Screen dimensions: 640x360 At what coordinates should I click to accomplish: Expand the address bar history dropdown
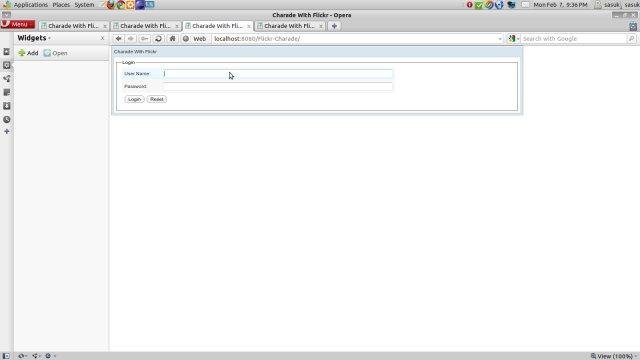[500, 39]
